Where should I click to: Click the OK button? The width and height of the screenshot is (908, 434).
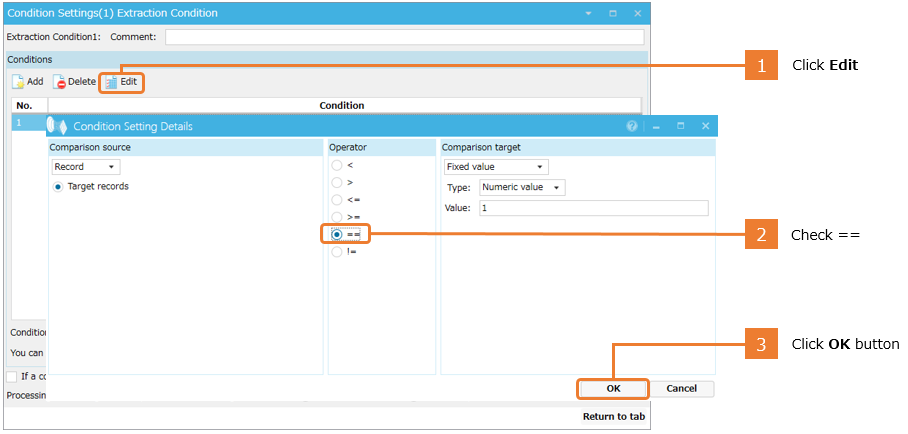[613, 388]
